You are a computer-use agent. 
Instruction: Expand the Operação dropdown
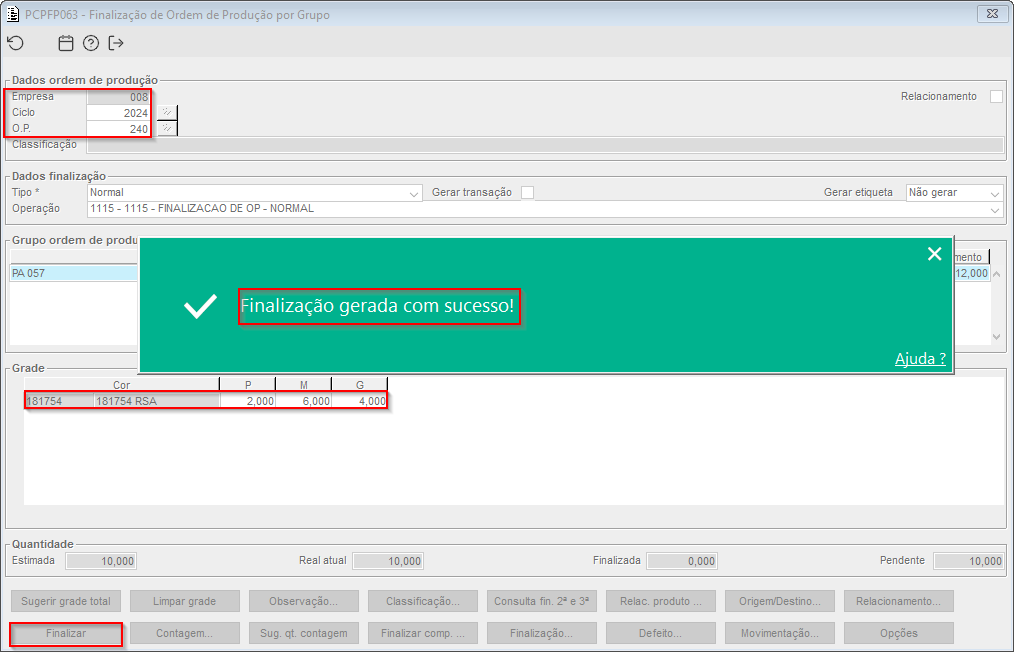point(995,209)
